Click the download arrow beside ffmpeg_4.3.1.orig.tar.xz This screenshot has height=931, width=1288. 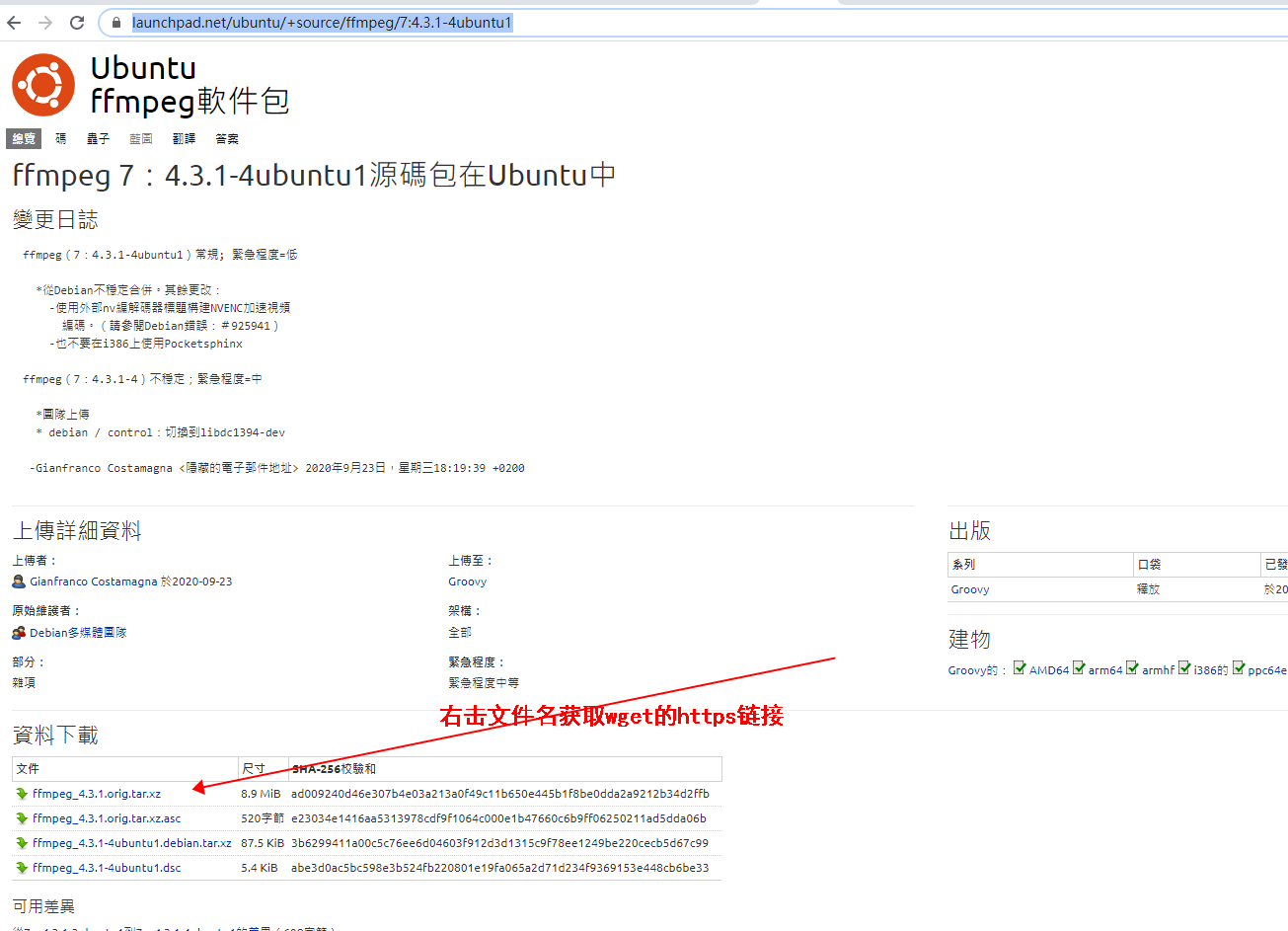22,793
